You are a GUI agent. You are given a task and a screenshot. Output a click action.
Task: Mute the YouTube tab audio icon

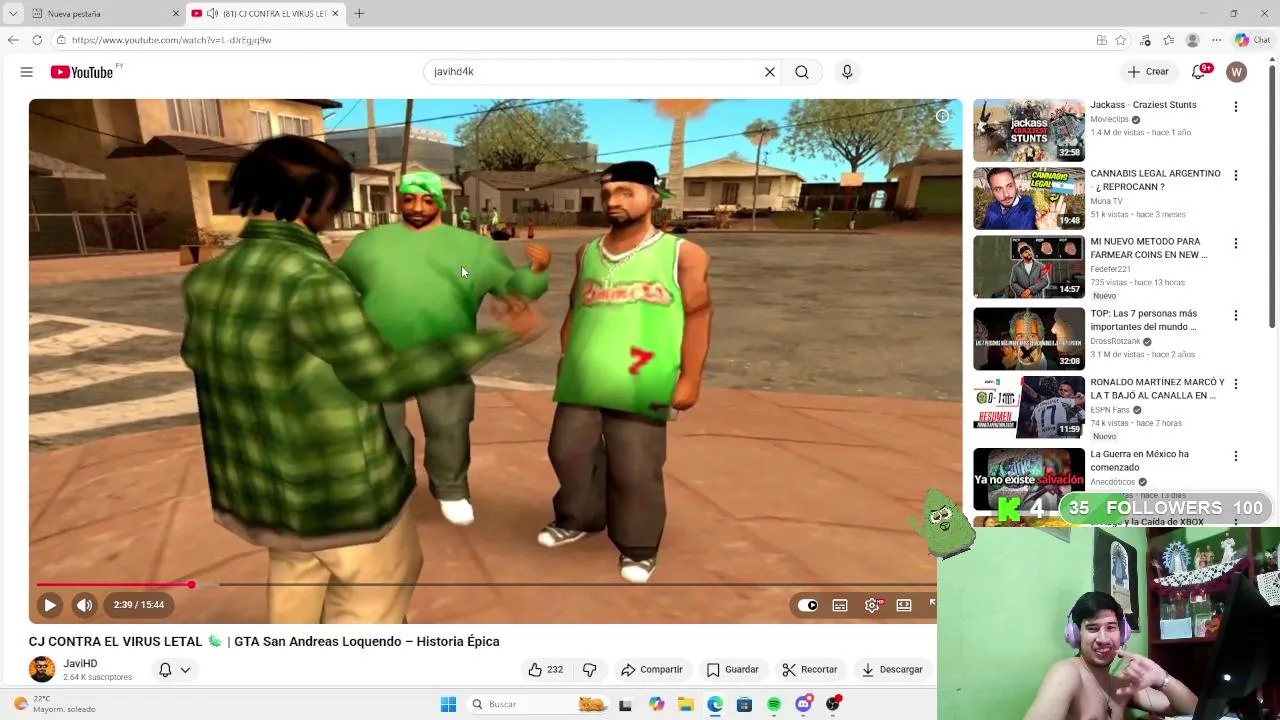click(212, 14)
